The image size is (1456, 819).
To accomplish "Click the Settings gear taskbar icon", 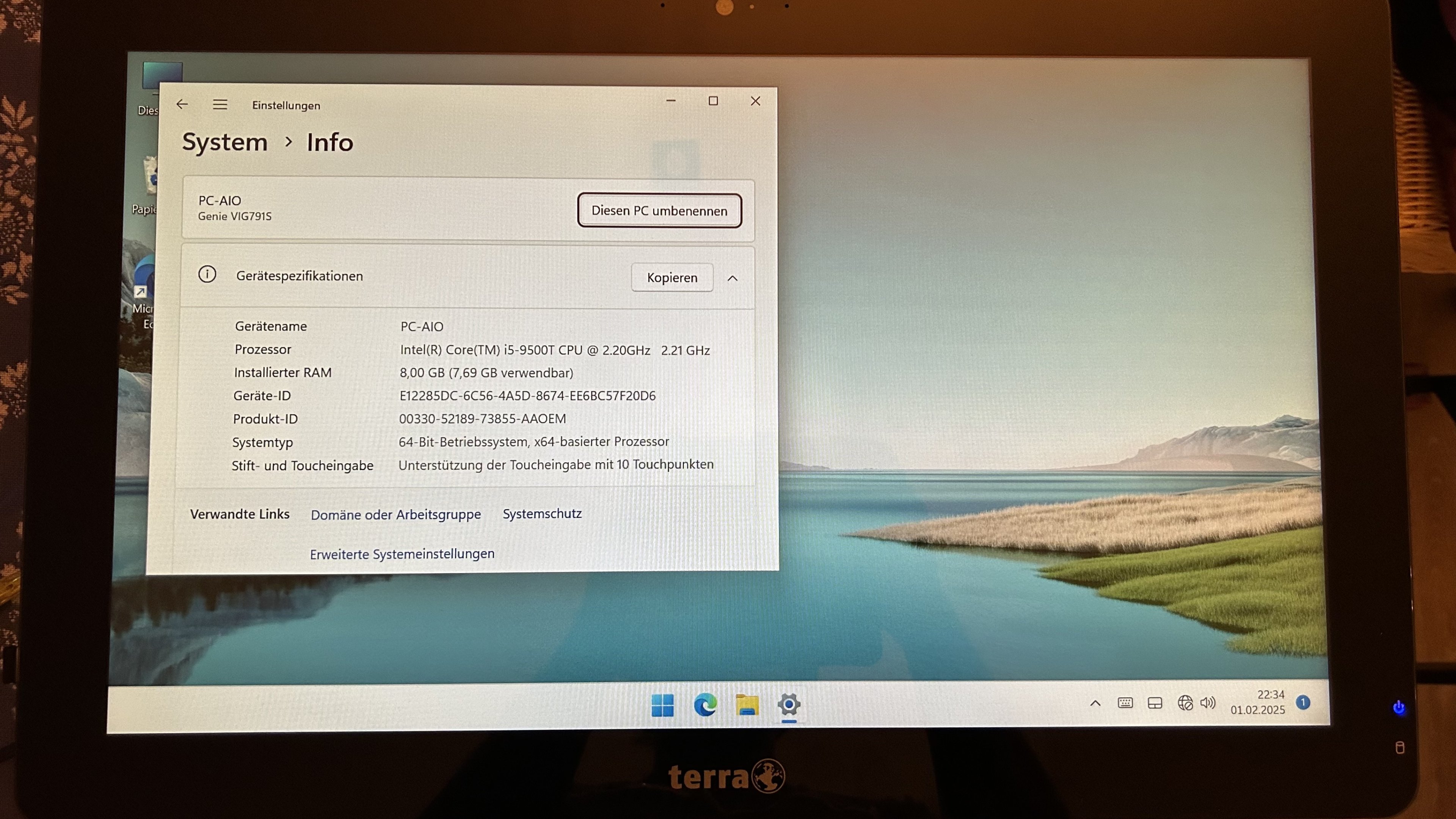I will click(x=789, y=705).
